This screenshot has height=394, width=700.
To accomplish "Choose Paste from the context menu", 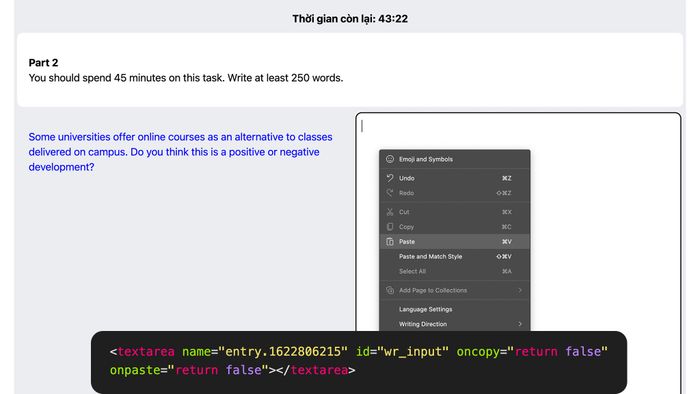I will point(454,241).
